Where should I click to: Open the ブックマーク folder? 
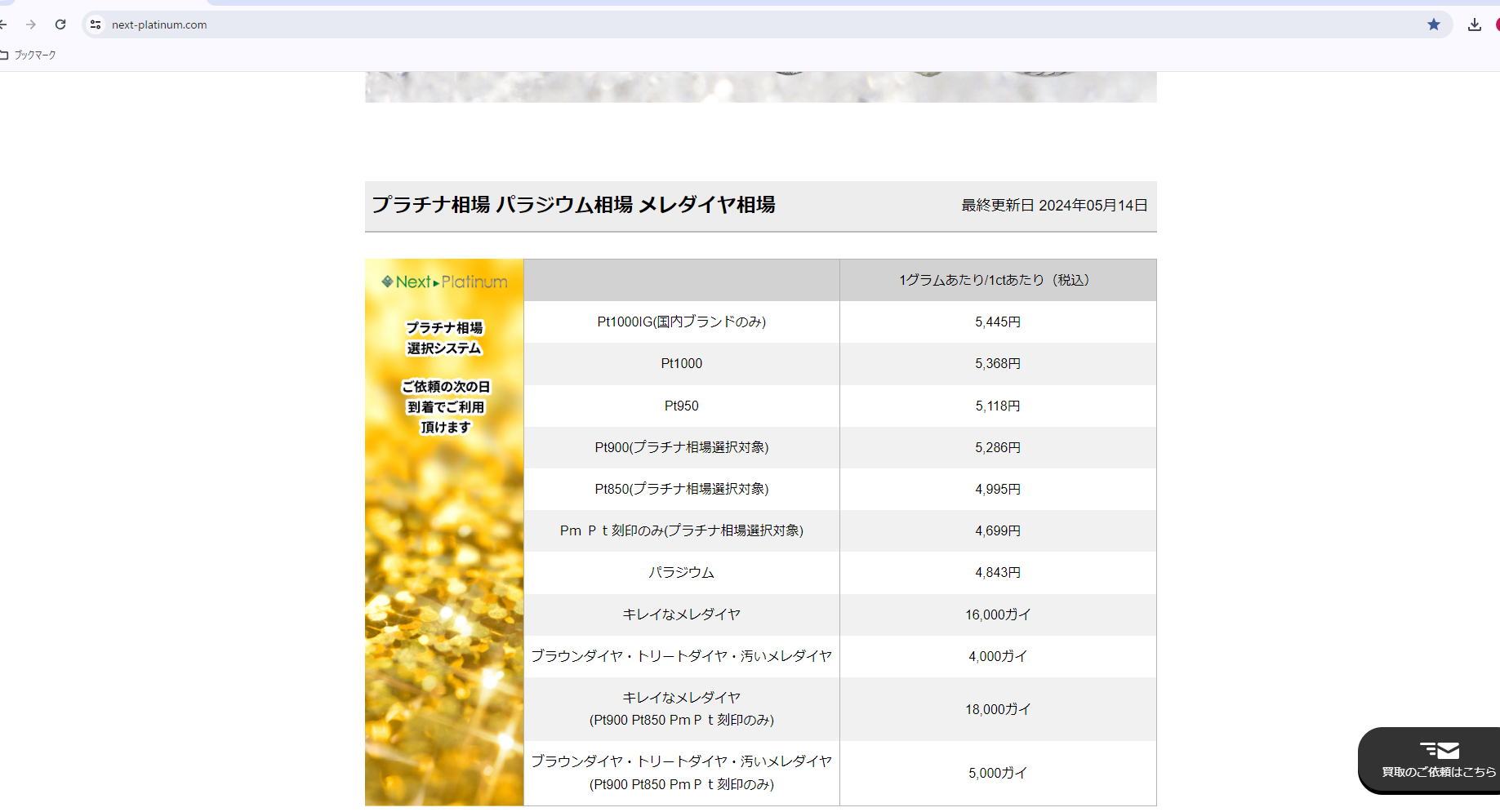pos(29,55)
